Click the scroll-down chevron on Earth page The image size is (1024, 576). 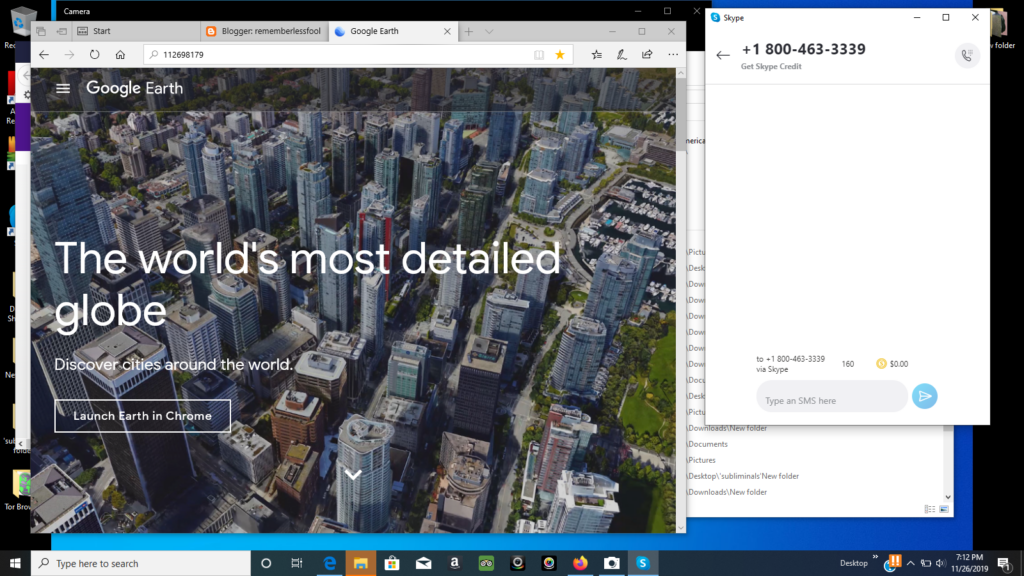[353, 475]
